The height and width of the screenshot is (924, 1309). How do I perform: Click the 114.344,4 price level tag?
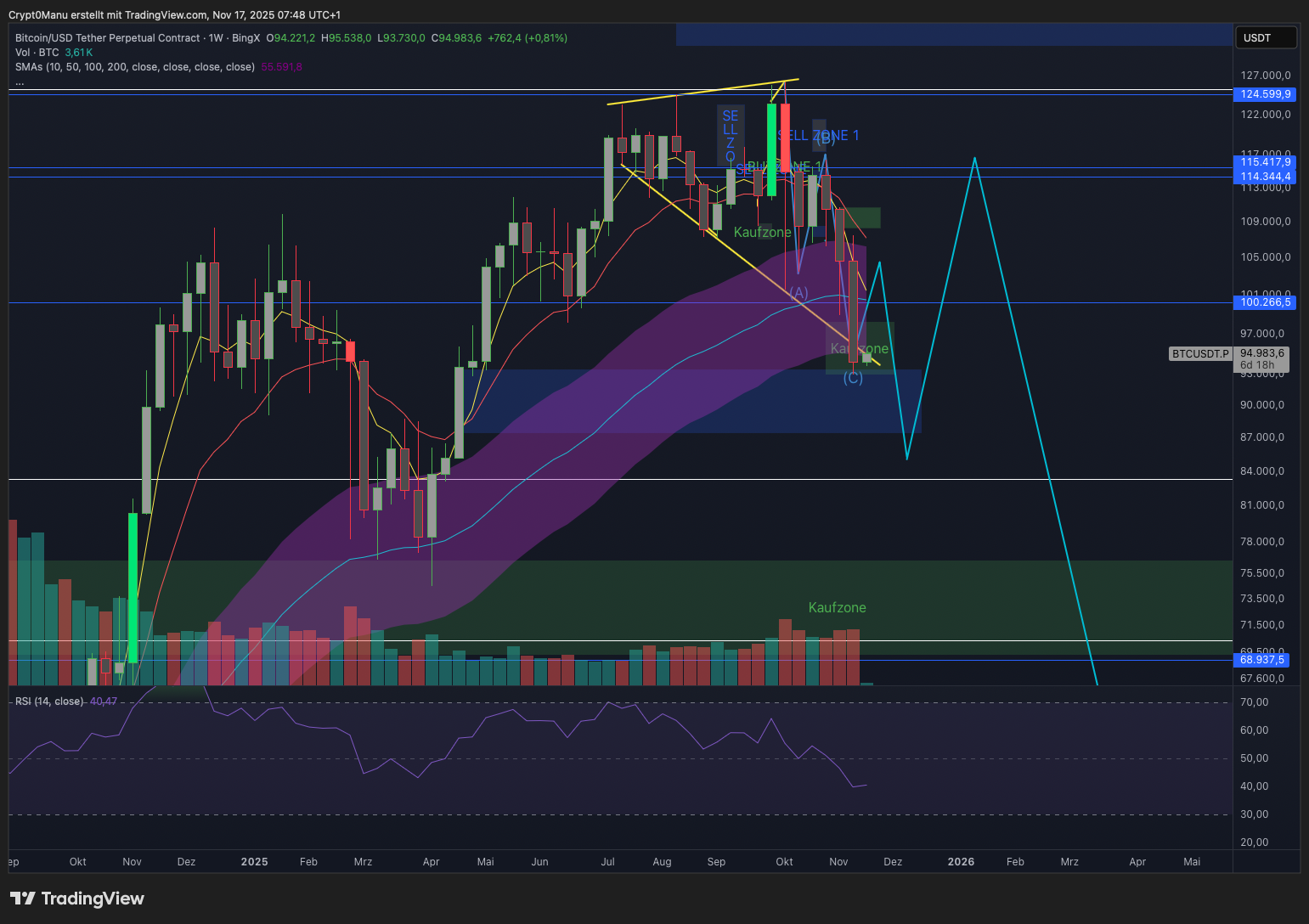[1265, 177]
